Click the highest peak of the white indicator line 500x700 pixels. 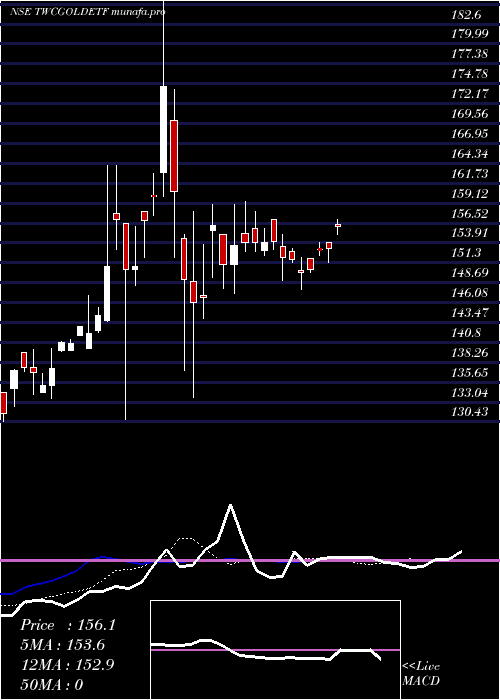pos(230,505)
